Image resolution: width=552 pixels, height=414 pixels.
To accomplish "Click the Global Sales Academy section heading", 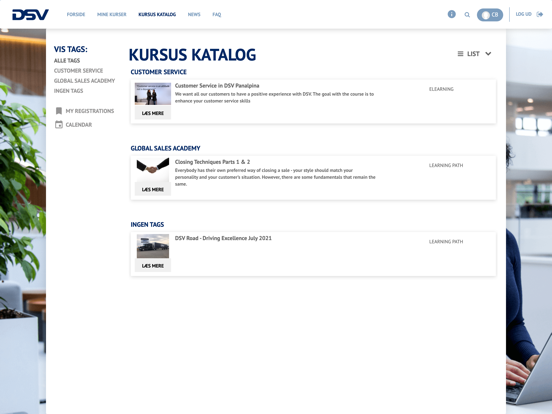I will click(x=165, y=148).
